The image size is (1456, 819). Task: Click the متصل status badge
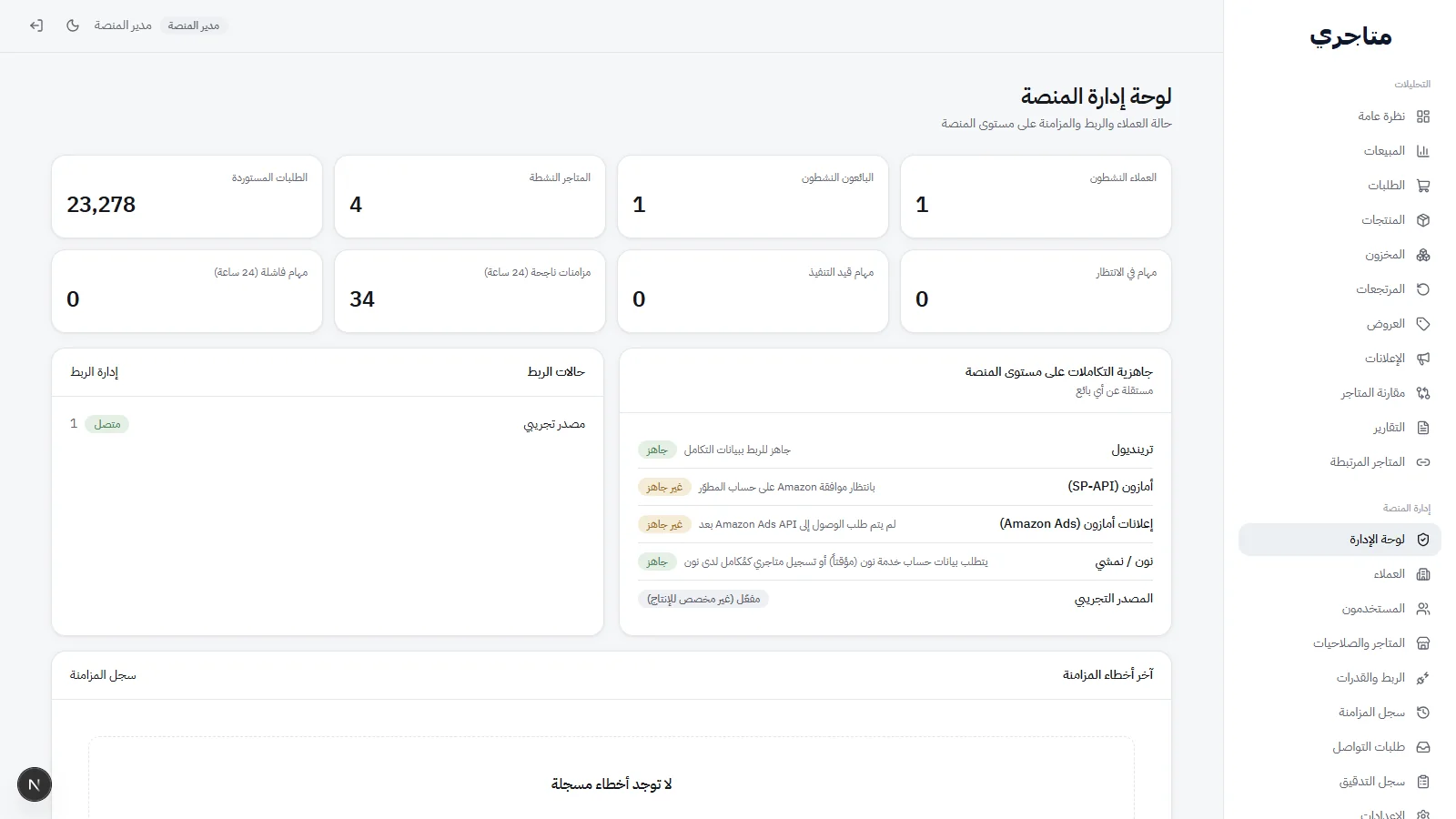pos(107,424)
